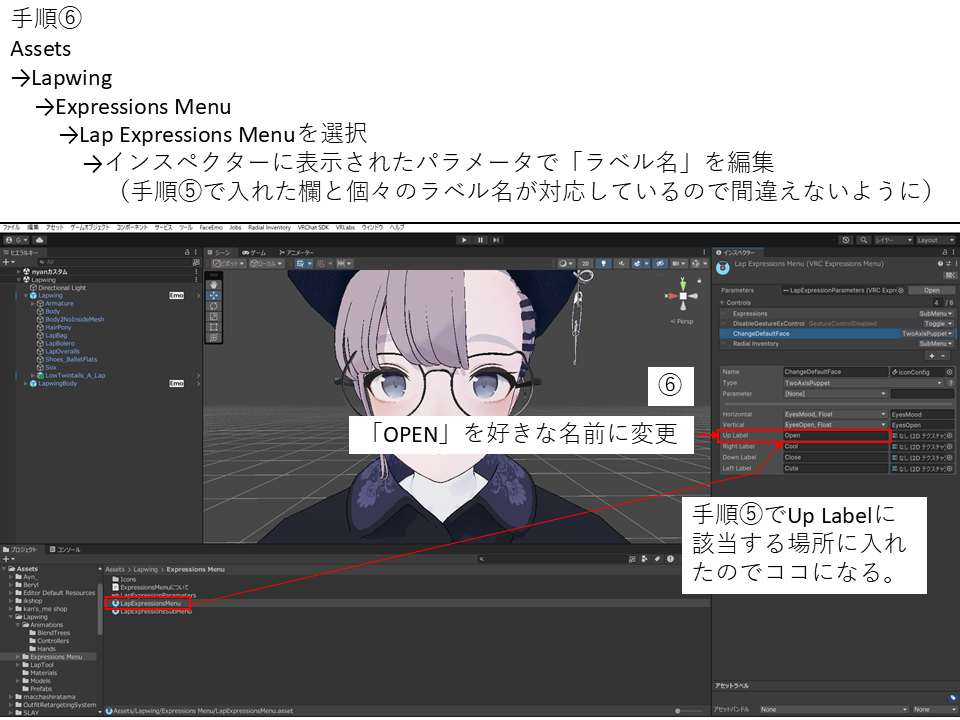This screenshot has width=960, height=720.
Task: Expand the Layout dropdown
Action: 933,240
